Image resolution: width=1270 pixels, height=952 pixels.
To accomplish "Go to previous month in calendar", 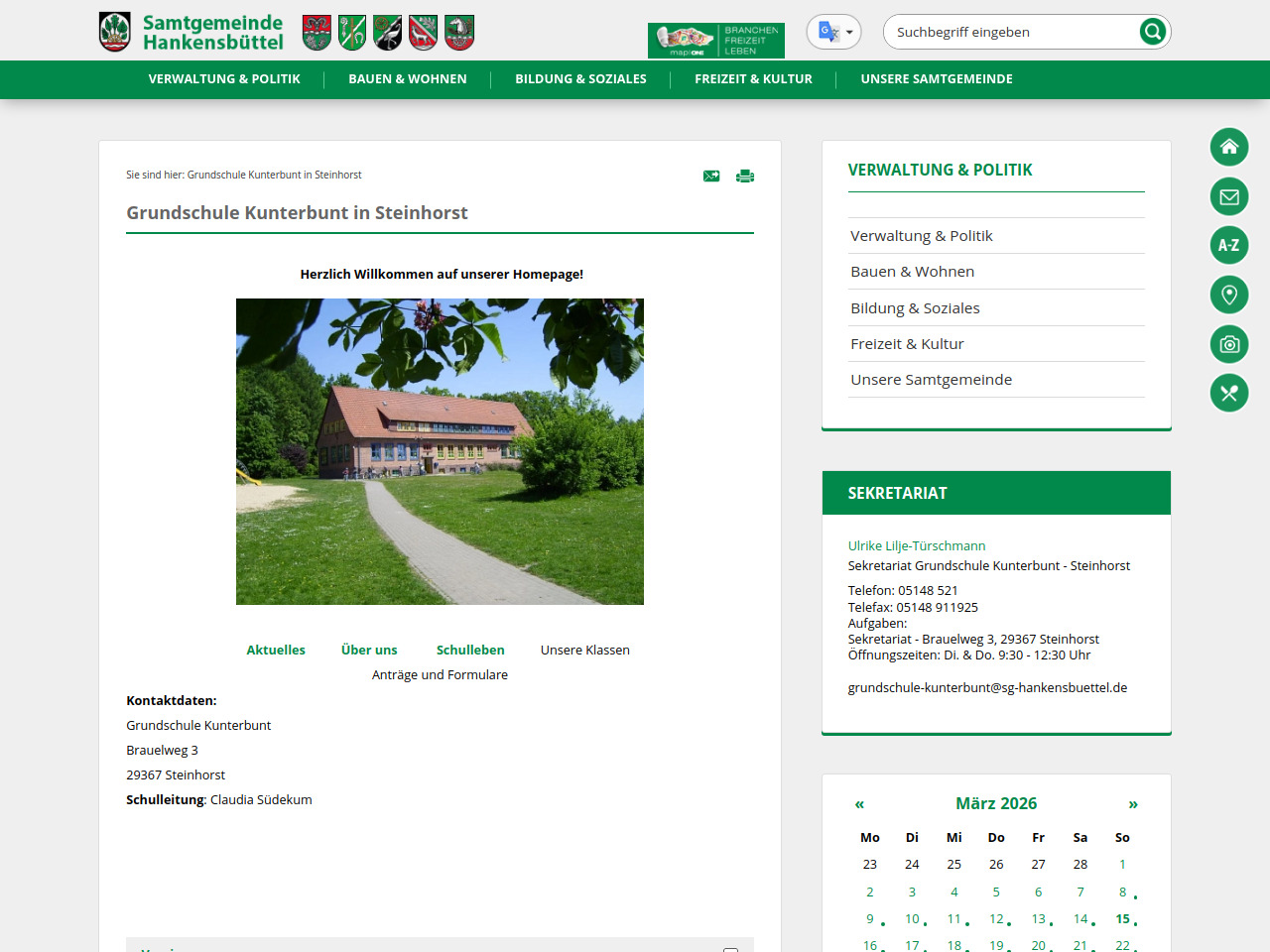I will [x=859, y=804].
